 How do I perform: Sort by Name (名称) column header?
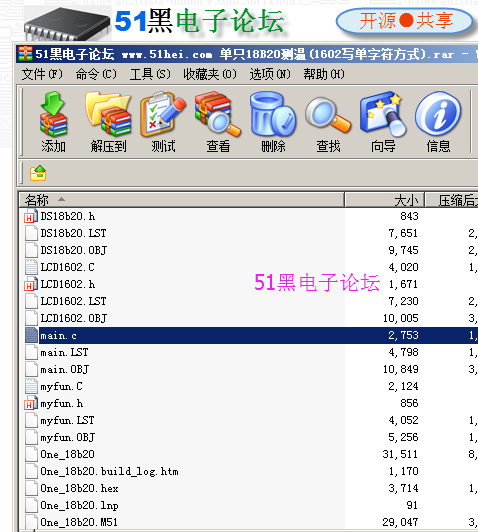point(181,200)
